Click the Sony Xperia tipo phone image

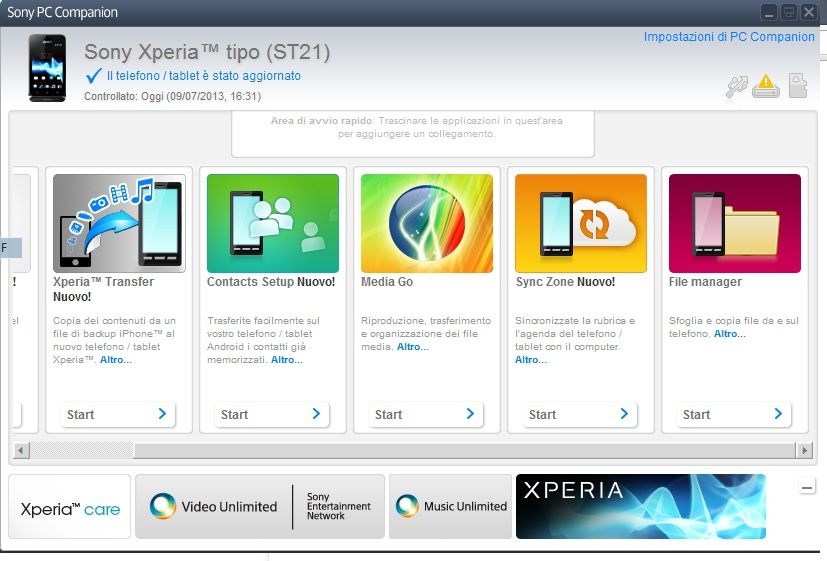point(47,68)
